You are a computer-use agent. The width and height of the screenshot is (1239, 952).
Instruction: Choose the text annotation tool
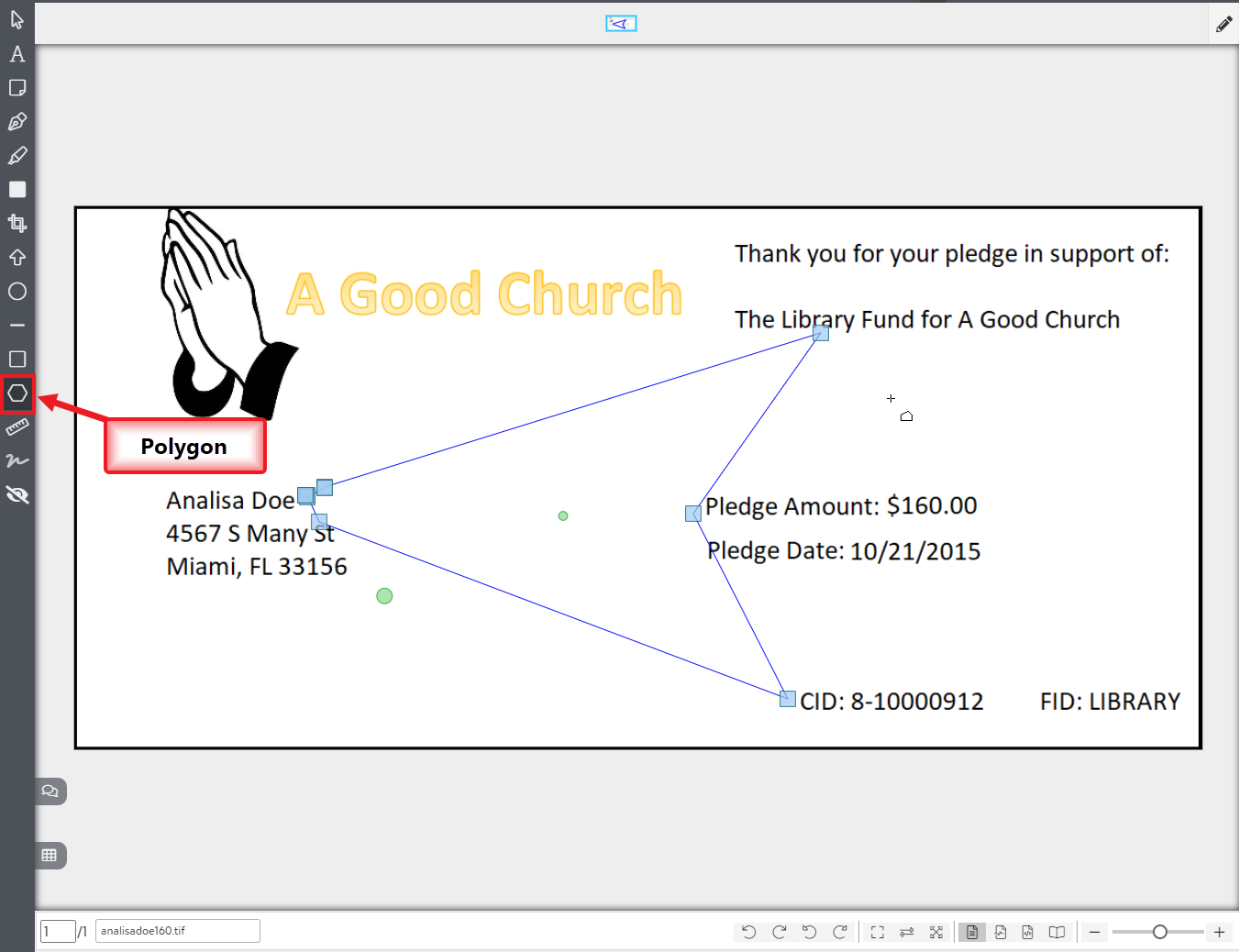click(17, 54)
